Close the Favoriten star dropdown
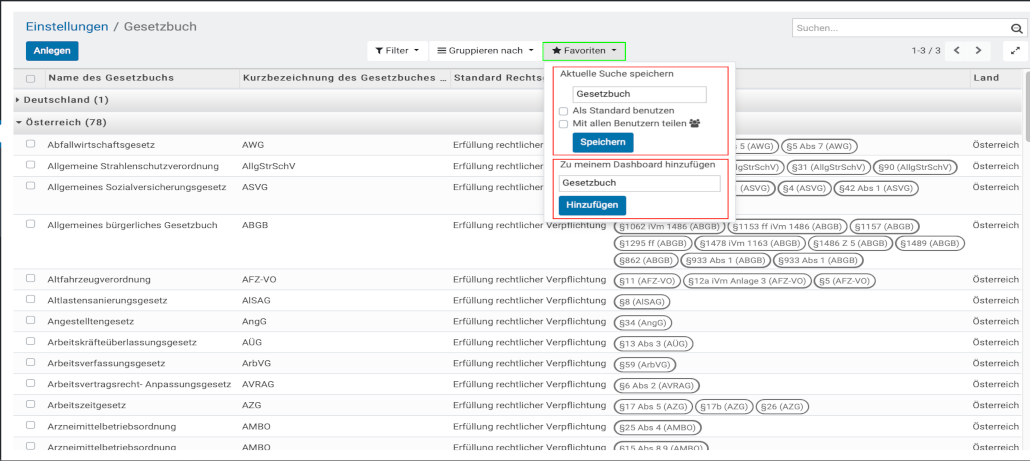 pyautogui.click(x=584, y=50)
